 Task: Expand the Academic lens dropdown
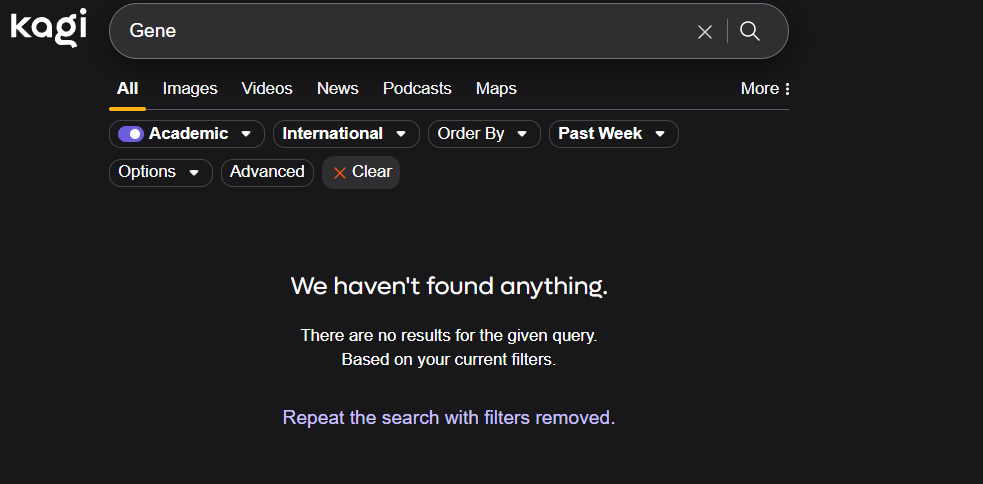click(246, 134)
